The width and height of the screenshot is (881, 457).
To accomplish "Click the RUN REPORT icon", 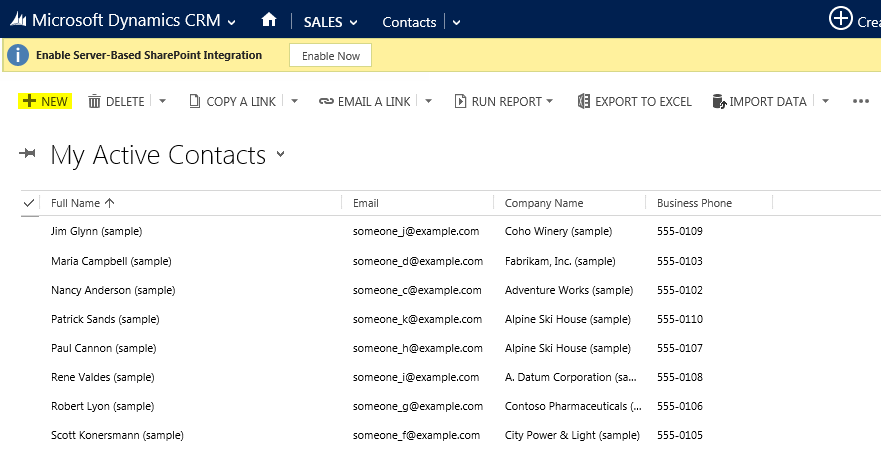I will click(x=460, y=101).
